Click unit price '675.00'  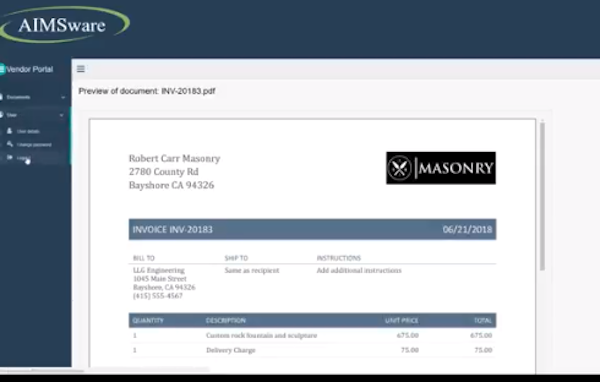tap(408, 335)
